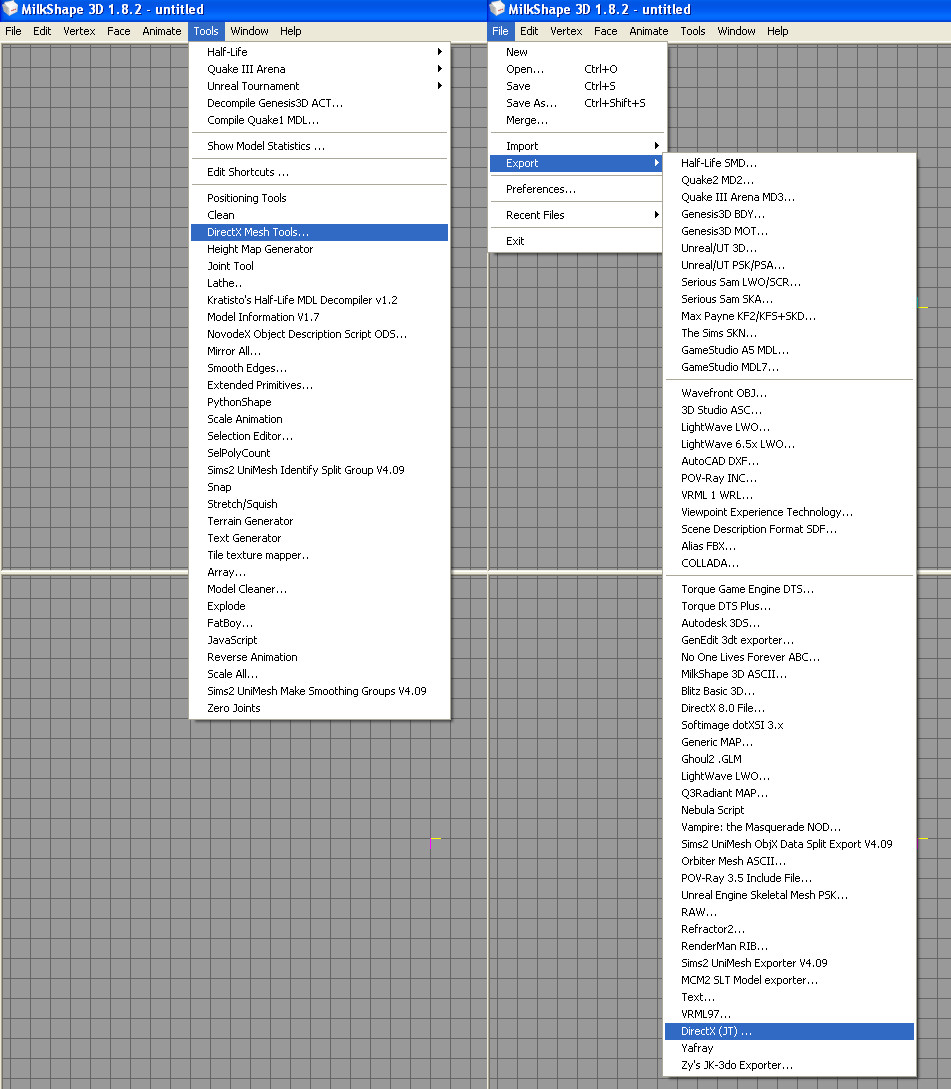This screenshot has height=1089, width=951.
Task: Launch Terrain Generator
Action: click(319, 522)
